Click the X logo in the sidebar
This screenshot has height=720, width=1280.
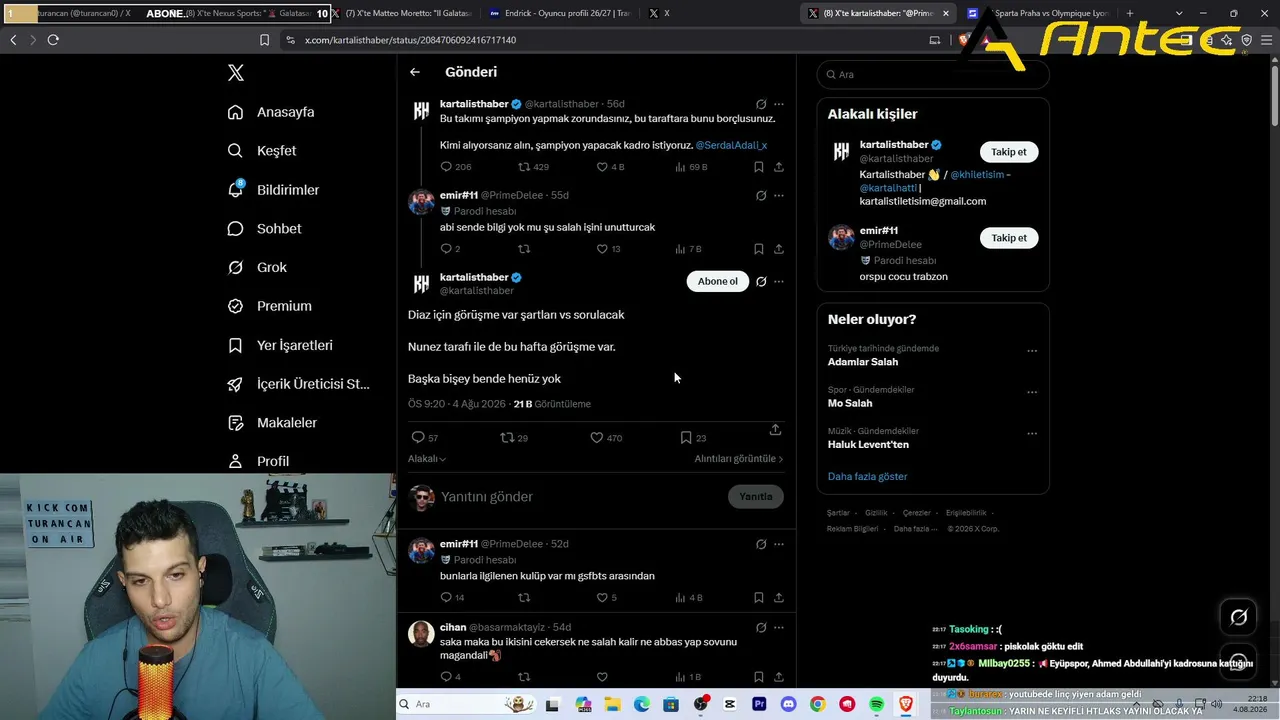pos(236,73)
